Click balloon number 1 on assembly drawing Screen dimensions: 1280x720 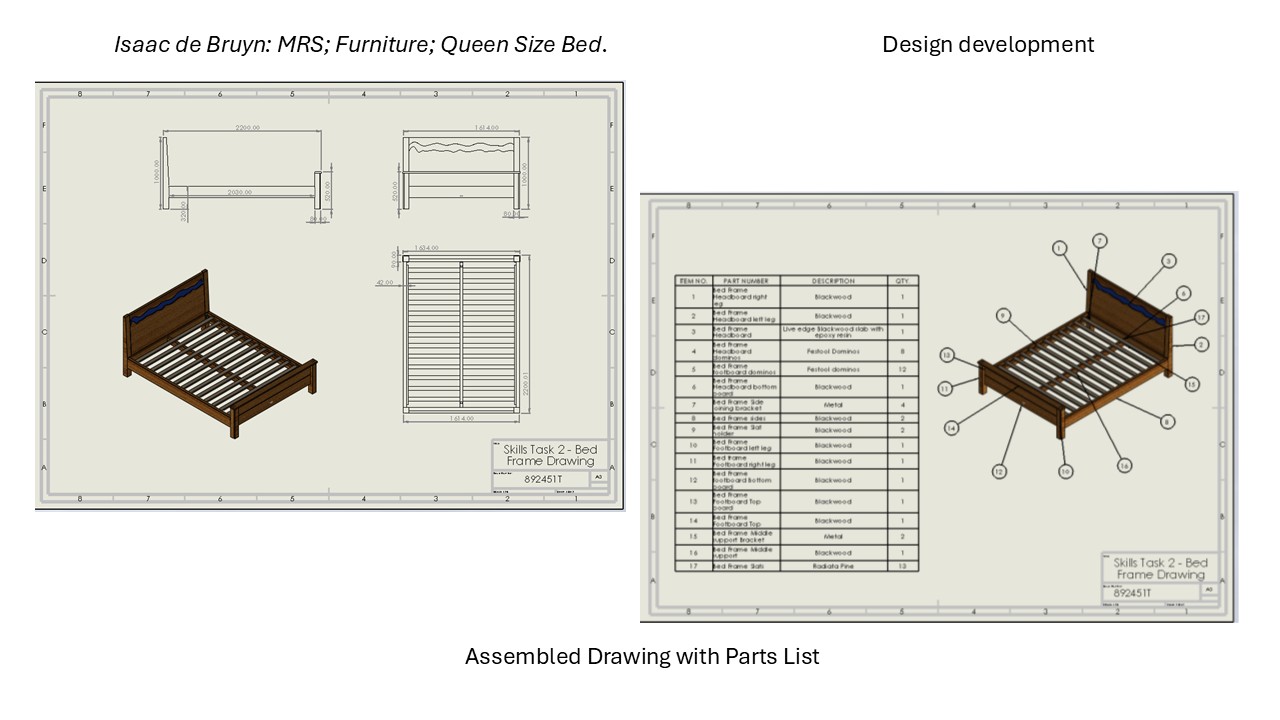coord(1060,248)
